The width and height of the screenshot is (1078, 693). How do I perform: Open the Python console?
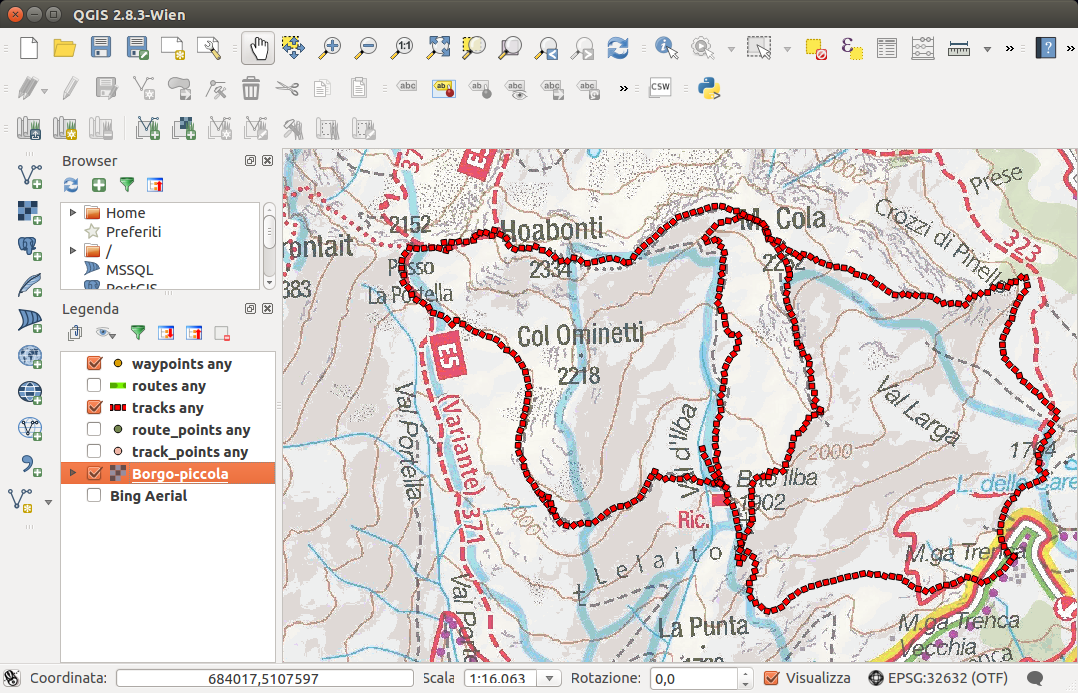click(x=709, y=88)
